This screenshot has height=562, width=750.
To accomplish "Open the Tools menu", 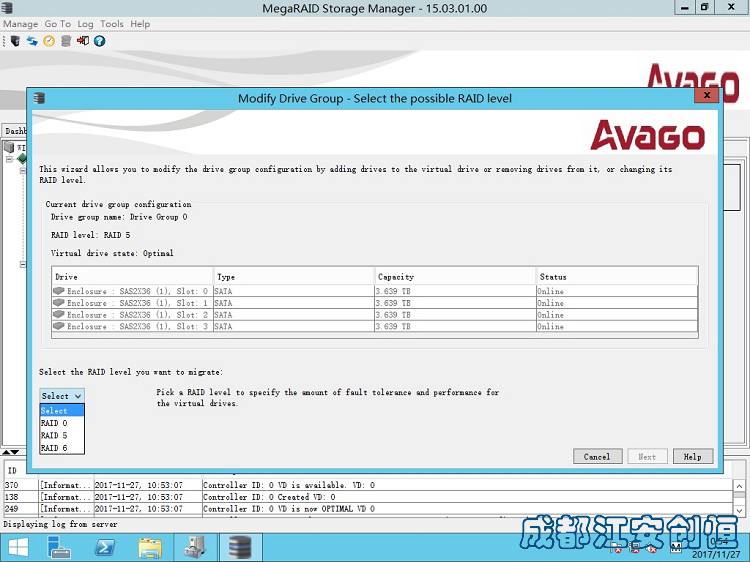I will pyautogui.click(x=111, y=24).
